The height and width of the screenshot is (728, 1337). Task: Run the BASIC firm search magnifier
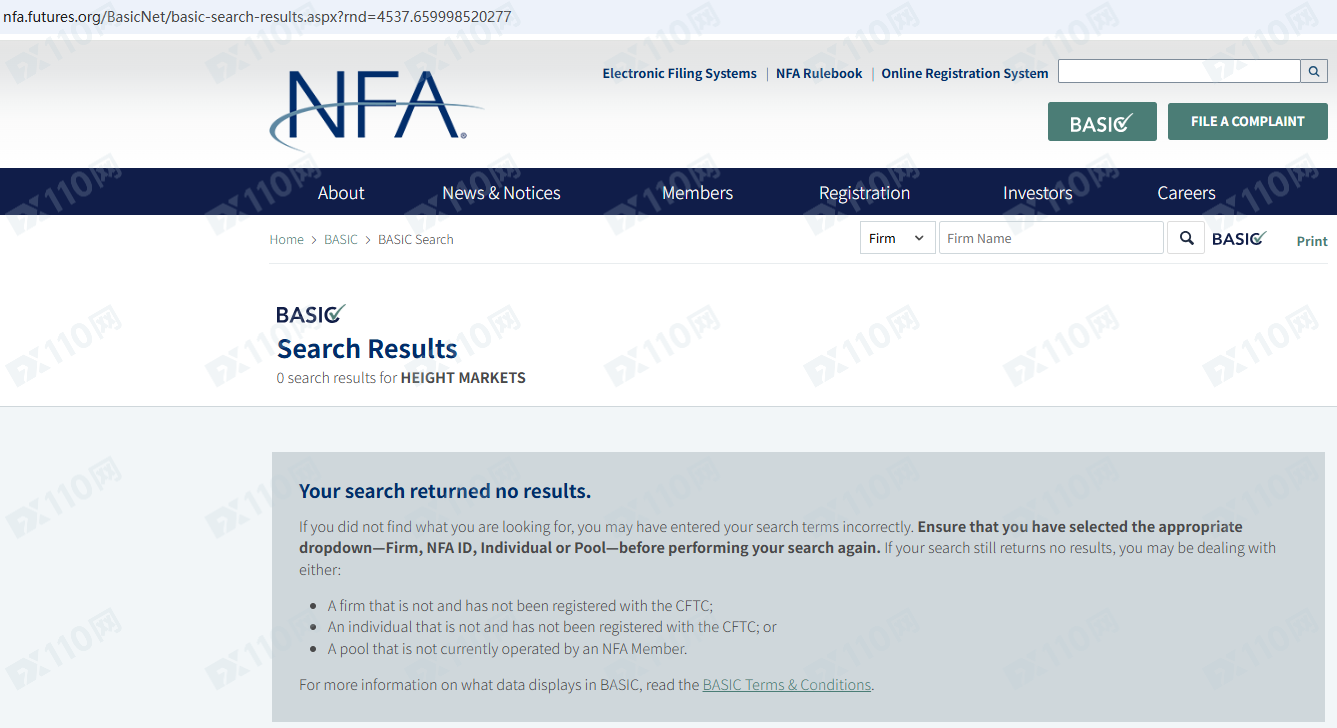[1186, 238]
